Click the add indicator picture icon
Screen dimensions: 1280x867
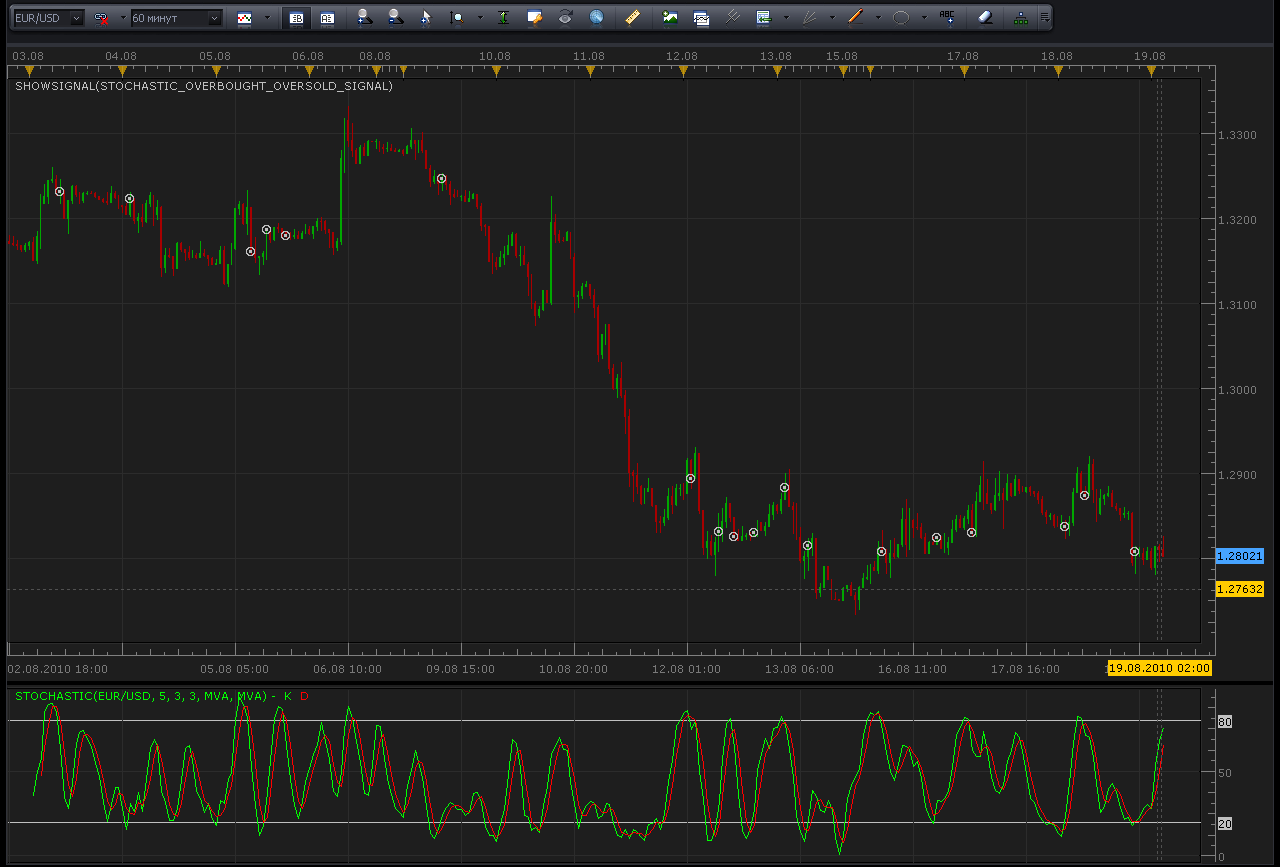click(x=670, y=18)
